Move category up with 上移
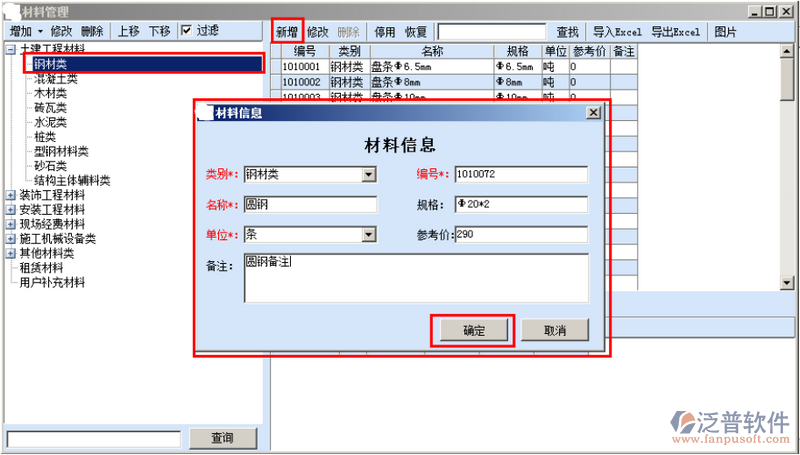Image resolution: width=800 pixels, height=455 pixels. tap(129, 31)
